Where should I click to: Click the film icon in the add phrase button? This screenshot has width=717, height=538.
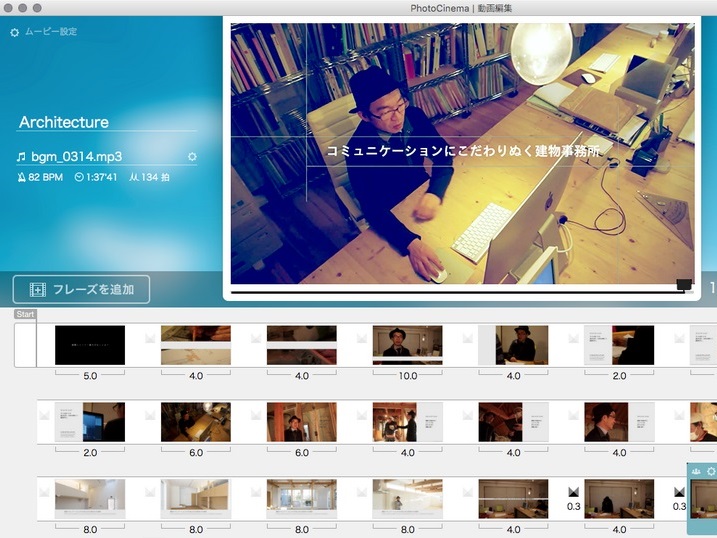click(38, 290)
